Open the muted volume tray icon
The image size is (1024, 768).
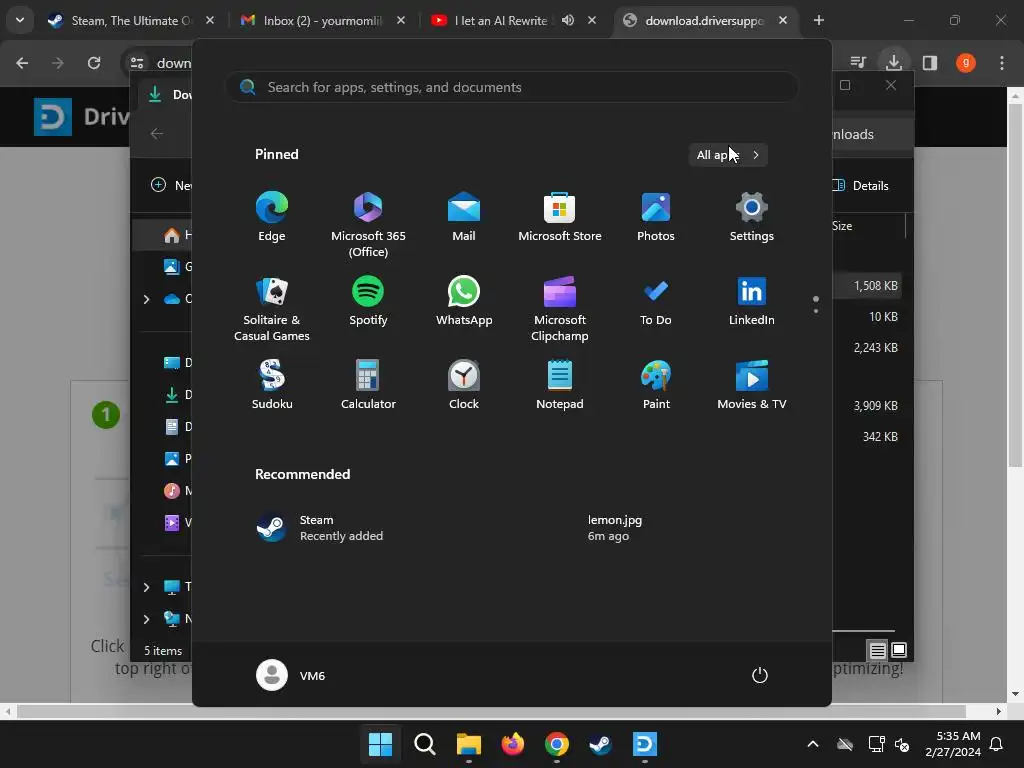click(902, 744)
